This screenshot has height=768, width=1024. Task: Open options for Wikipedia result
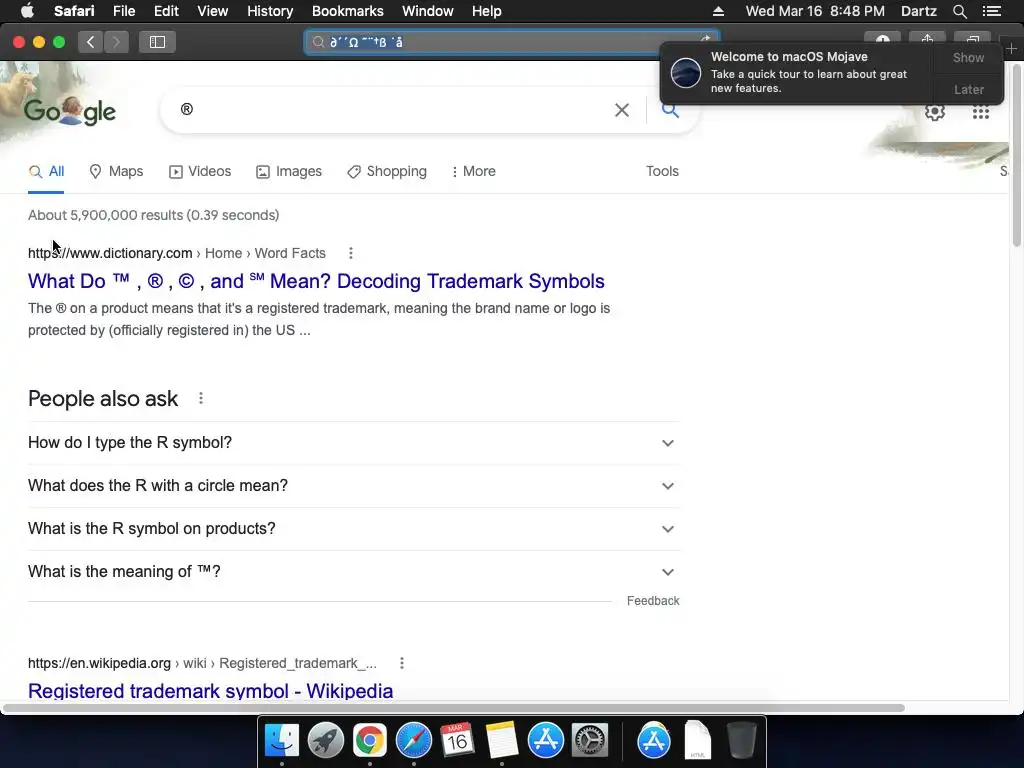click(402, 664)
